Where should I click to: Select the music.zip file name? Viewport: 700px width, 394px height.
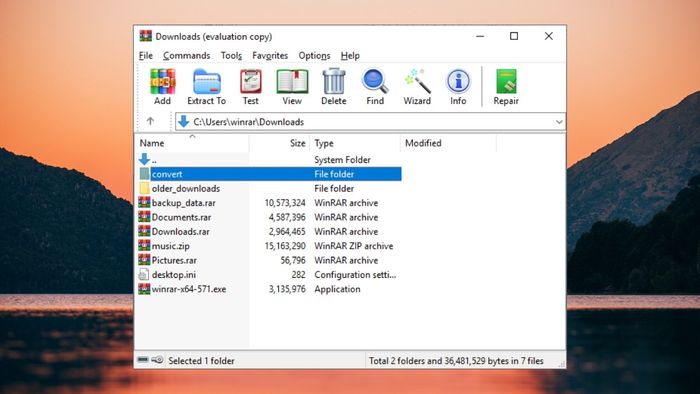[x=171, y=245]
